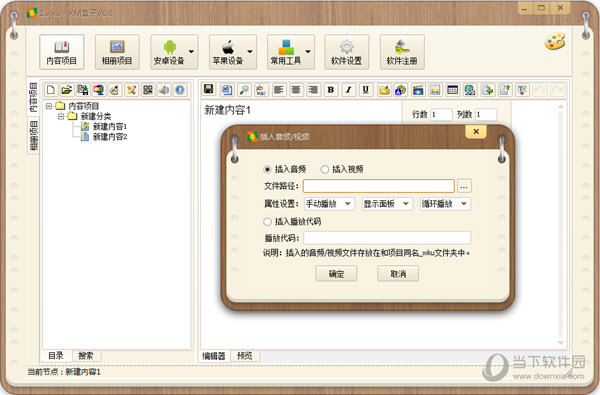This screenshot has height=395, width=600.
Task: Open the 安卓设备 dropdown arrow
Action: click(x=191, y=52)
